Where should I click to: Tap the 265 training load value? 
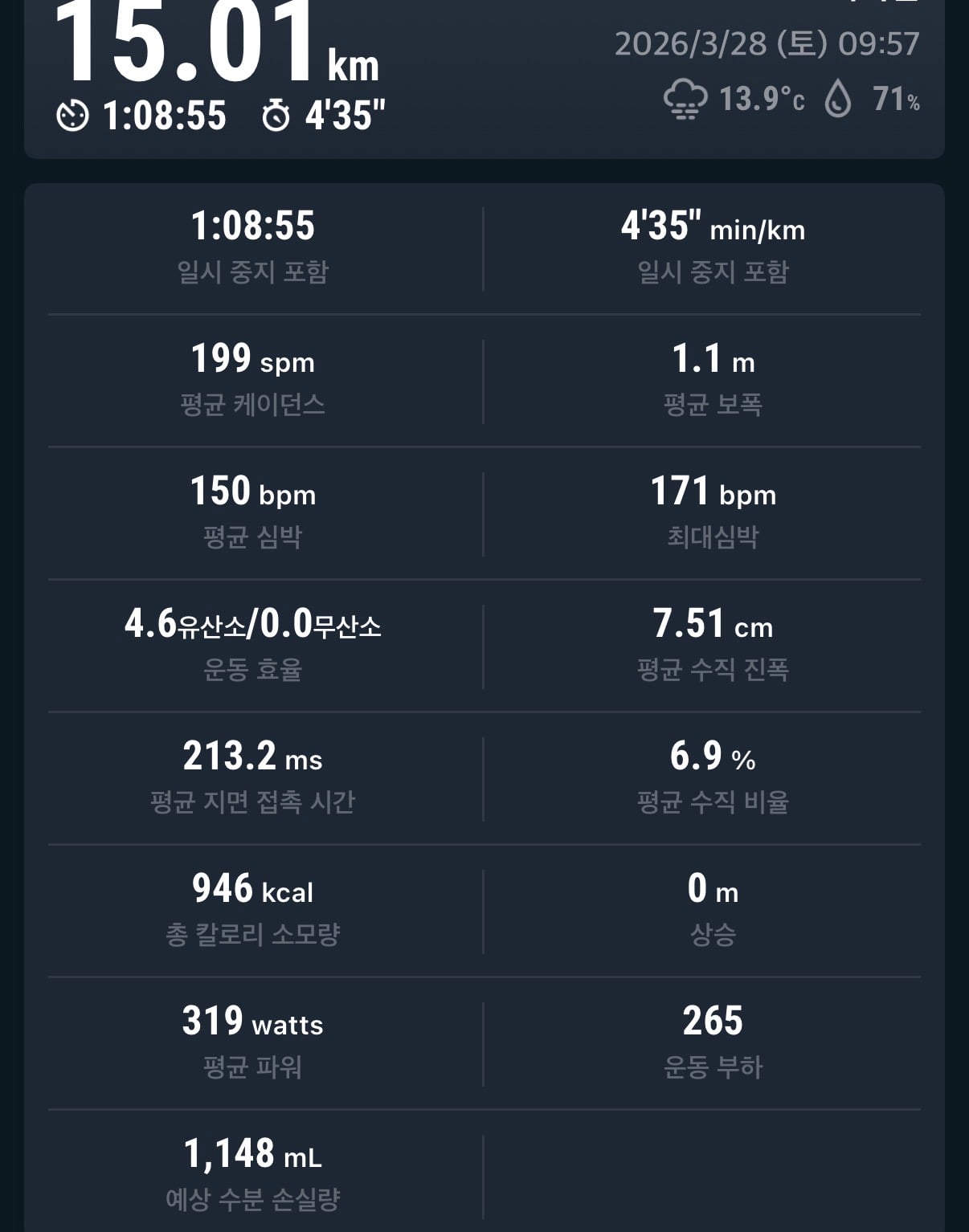point(713,1042)
